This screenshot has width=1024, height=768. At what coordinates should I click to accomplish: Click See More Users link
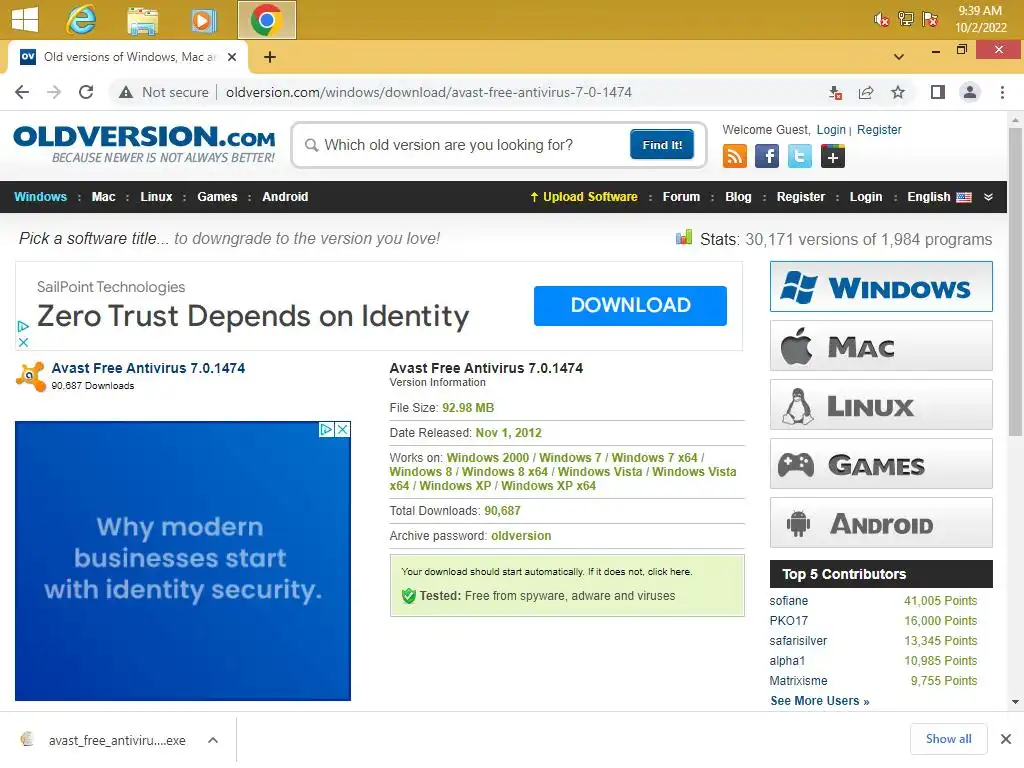pyautogui.click(x=820, y=701)
